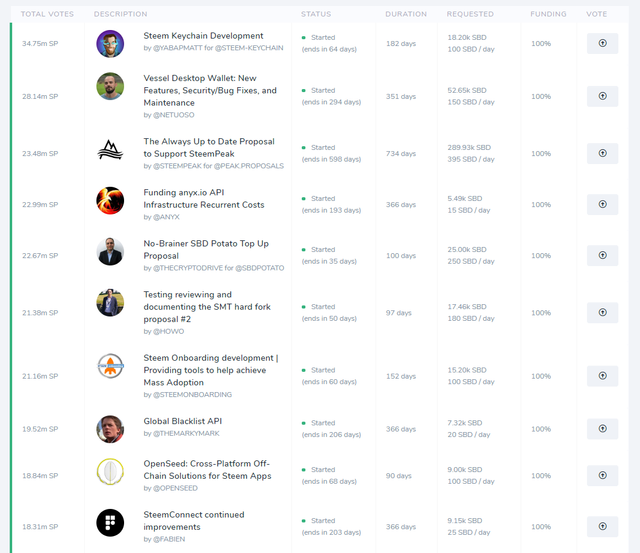Upvote the Steem Keychain Development proposal
Image resolution: width=640 pixels, height=553 pixels.
click(x=602, y=43)
